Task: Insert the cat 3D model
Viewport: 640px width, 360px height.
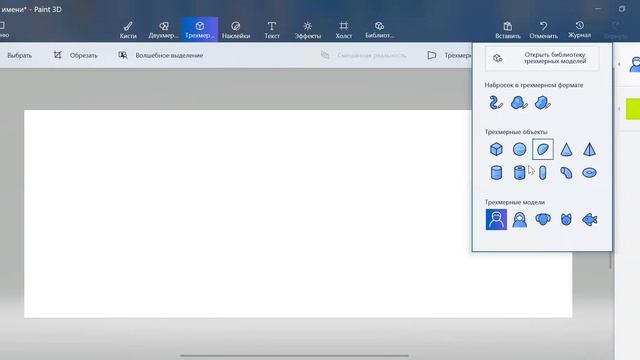Action: [x=566, y=220]
